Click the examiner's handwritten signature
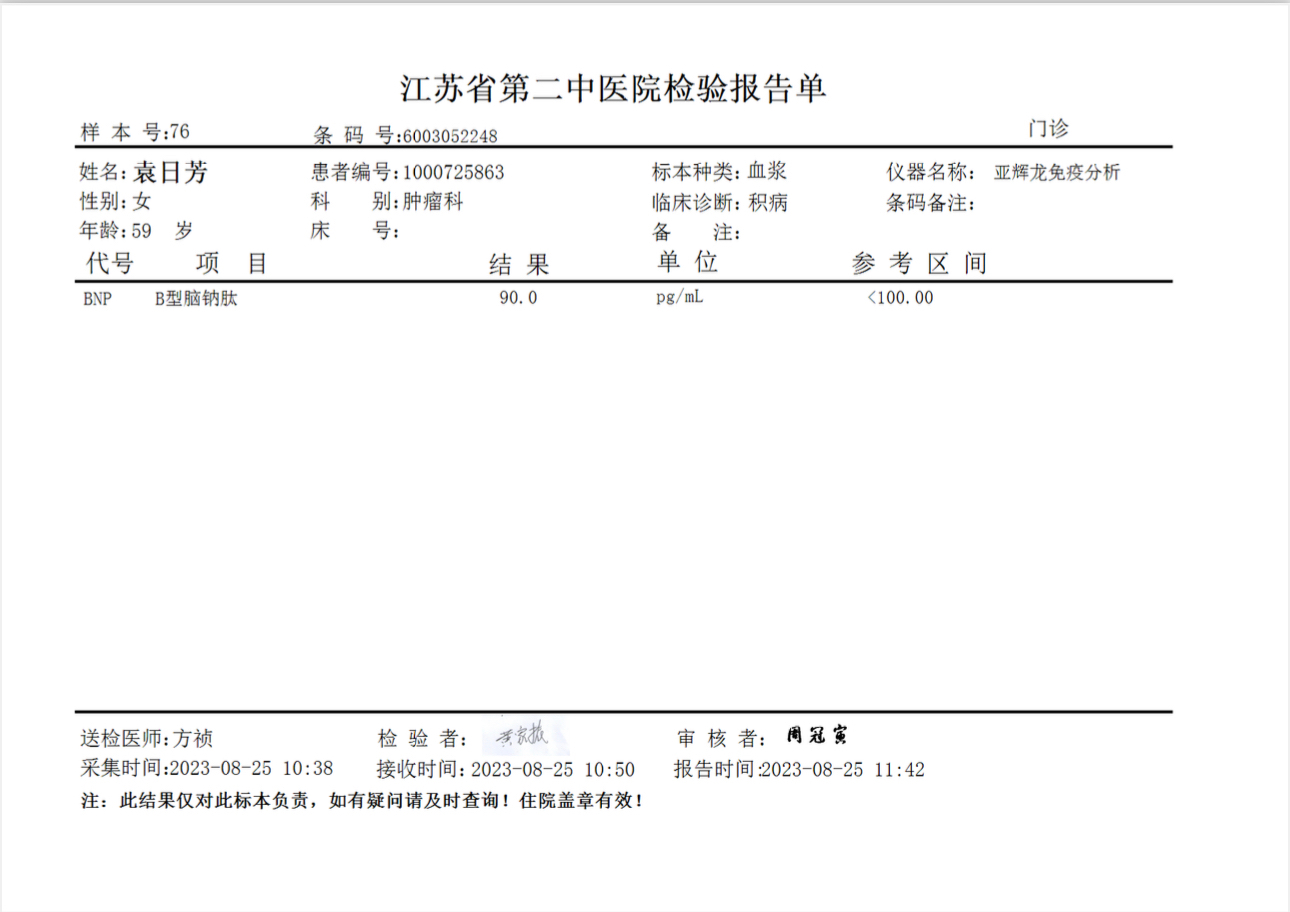Screen dimensions: 1290x912 tap(523, 734)
